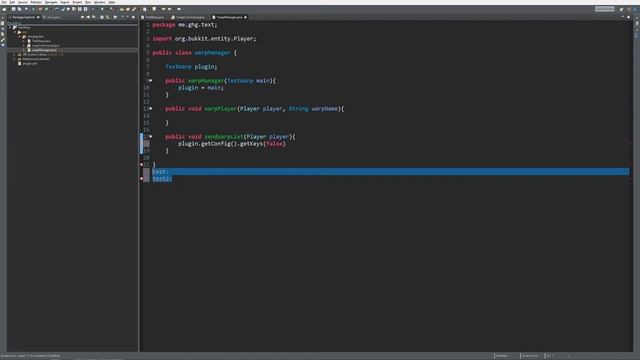Click the selected 'test:' line

pyautogui.click(x=390, y=171)
